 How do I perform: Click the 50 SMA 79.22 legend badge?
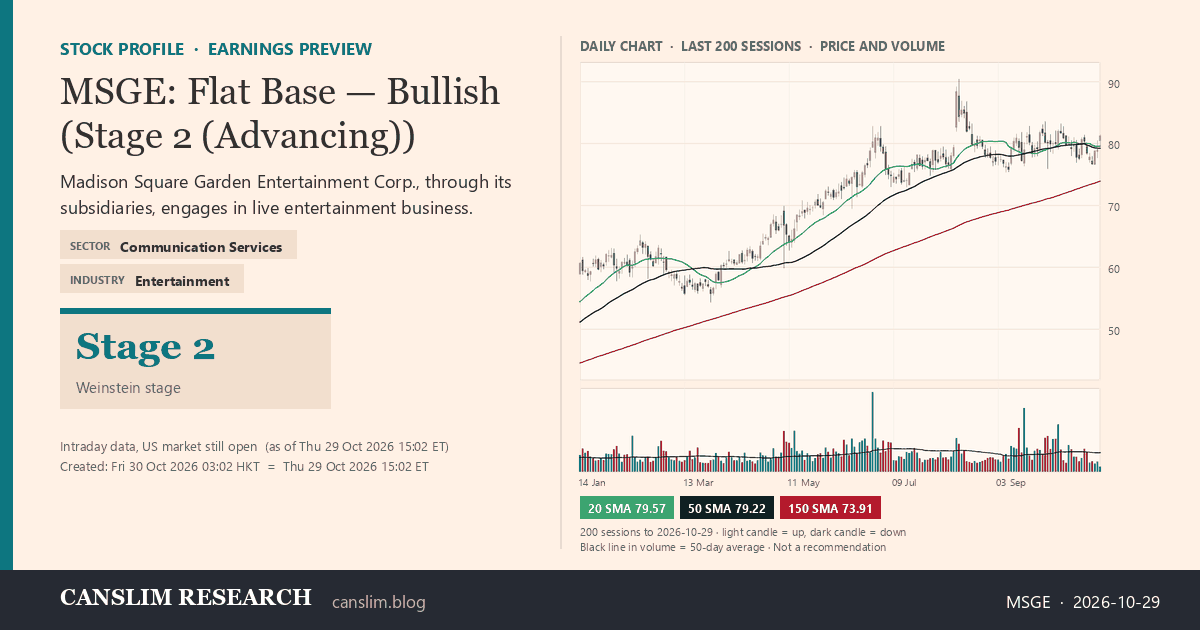pyautogui.click(x=726, y=508)
